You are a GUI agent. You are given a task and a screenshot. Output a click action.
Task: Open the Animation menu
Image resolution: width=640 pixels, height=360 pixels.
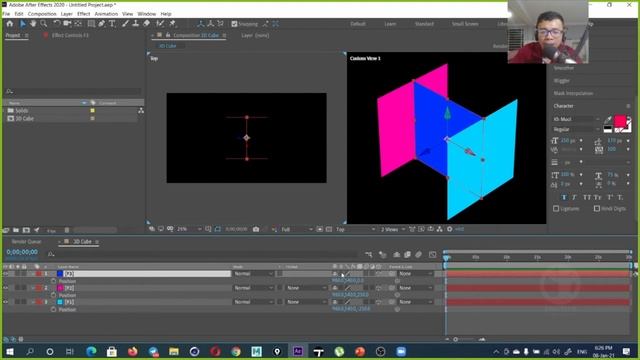point(106,14)
